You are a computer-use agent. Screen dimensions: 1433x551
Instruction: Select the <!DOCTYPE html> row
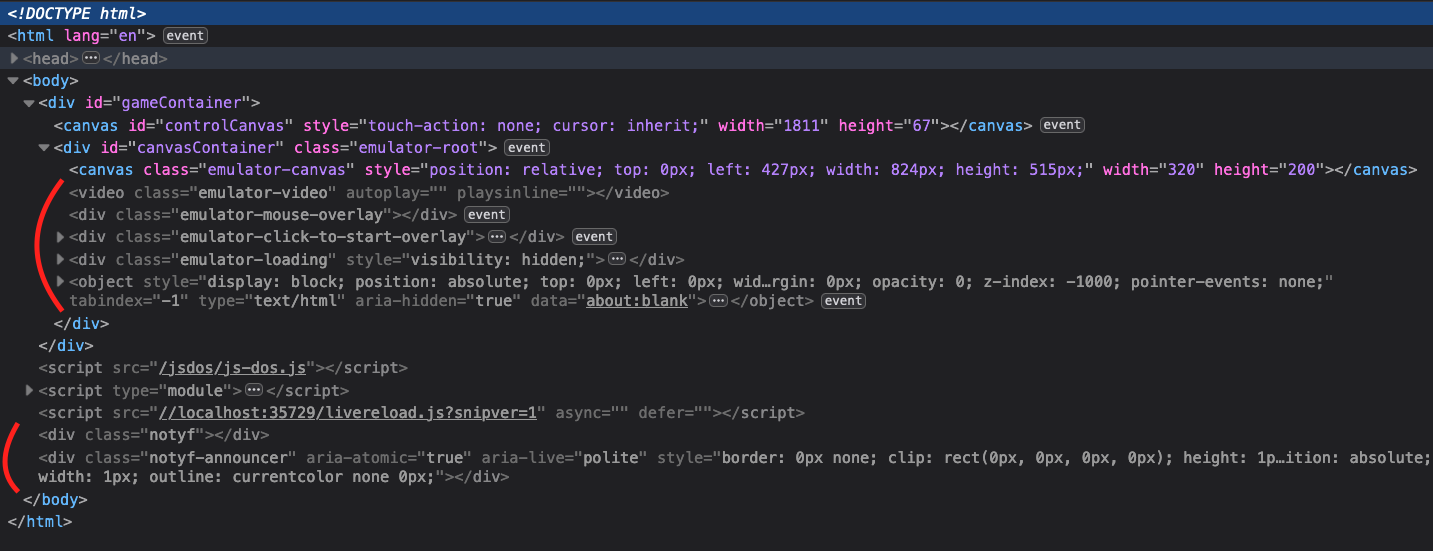(x=716, y=14)
